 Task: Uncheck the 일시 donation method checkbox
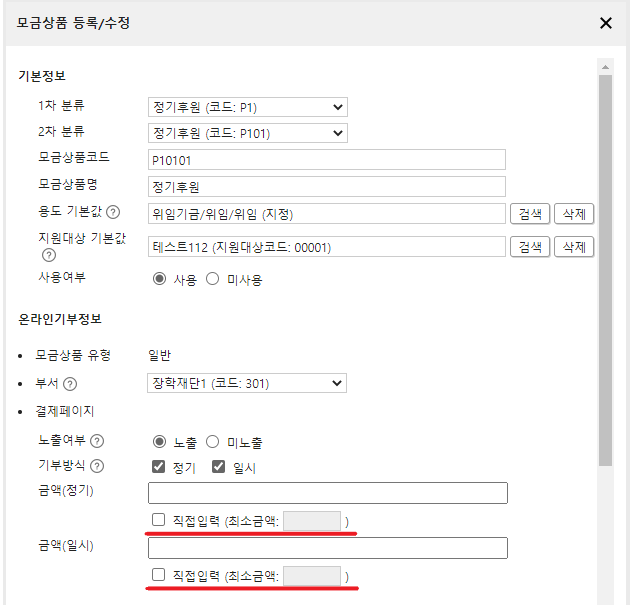[x=218, y=467]
